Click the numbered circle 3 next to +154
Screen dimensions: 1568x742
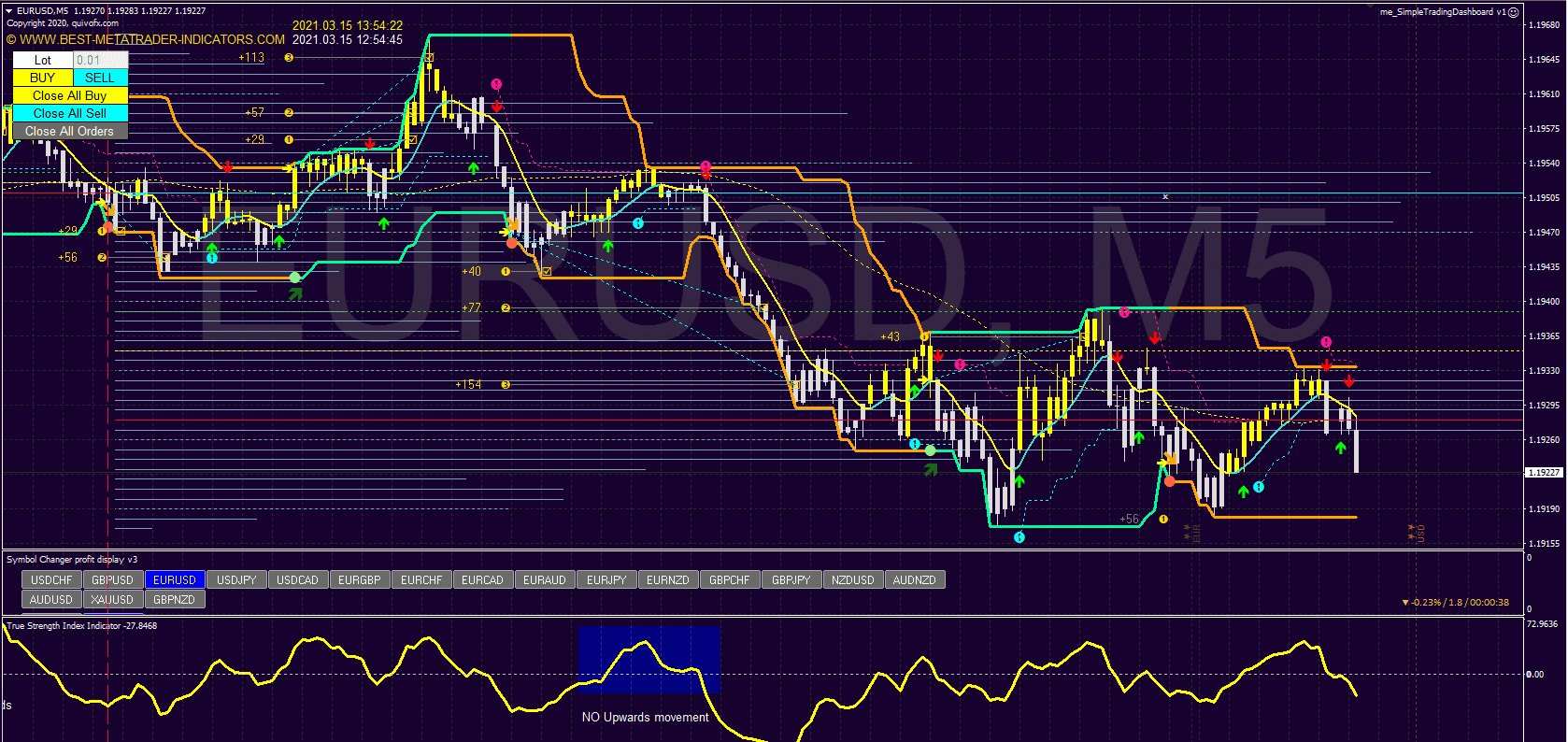coord(506,385)
